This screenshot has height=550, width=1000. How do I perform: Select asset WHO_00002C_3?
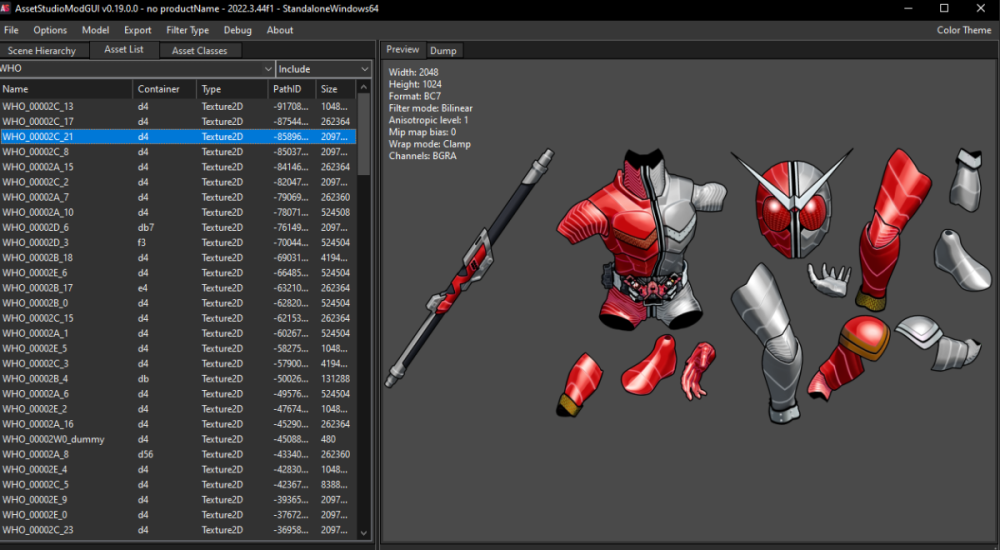(178, 364)
